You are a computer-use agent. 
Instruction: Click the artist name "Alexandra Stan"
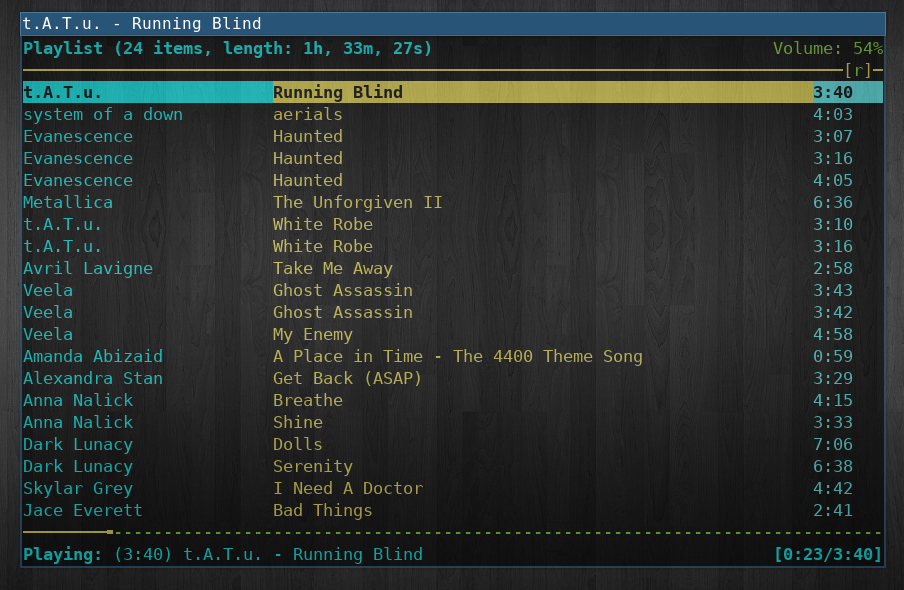click(93, 378)
